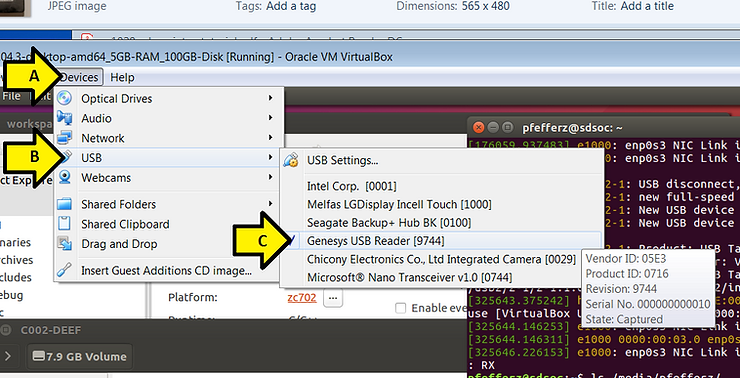Open the USB submenu entry
This screenshot has width=740, height=378.
(x=168, y=158)
